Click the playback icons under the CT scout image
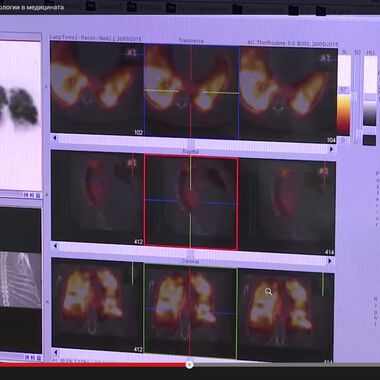The image size is (380, 380). [x=33, y=357]
